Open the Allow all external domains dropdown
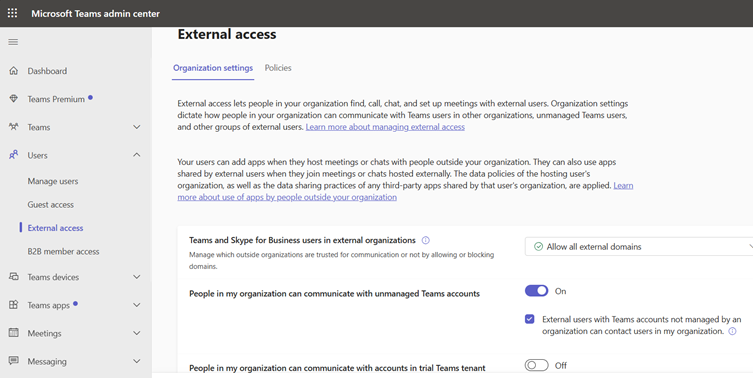 (x=639, y=246)
